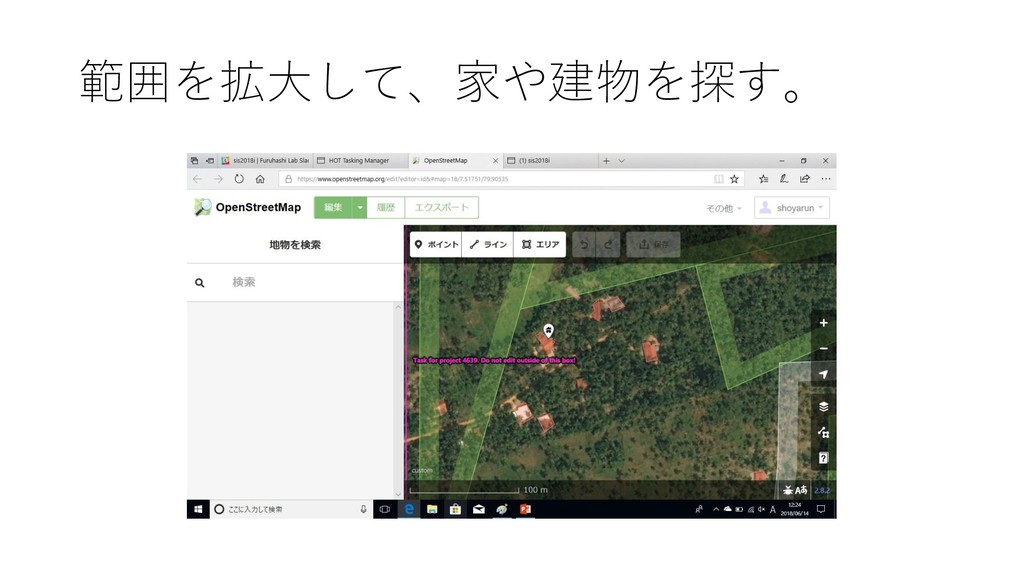This screenshot has width=1024, height=576.
Task: Show hidden system tray icons chevron
Action: point(716,509)
